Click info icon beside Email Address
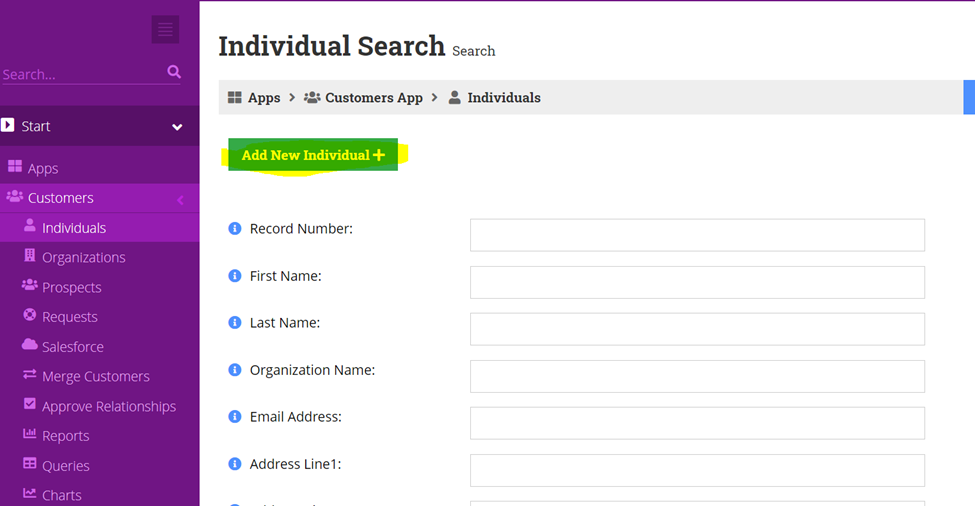This screenshot has width=975, height=506. [234, 416]
